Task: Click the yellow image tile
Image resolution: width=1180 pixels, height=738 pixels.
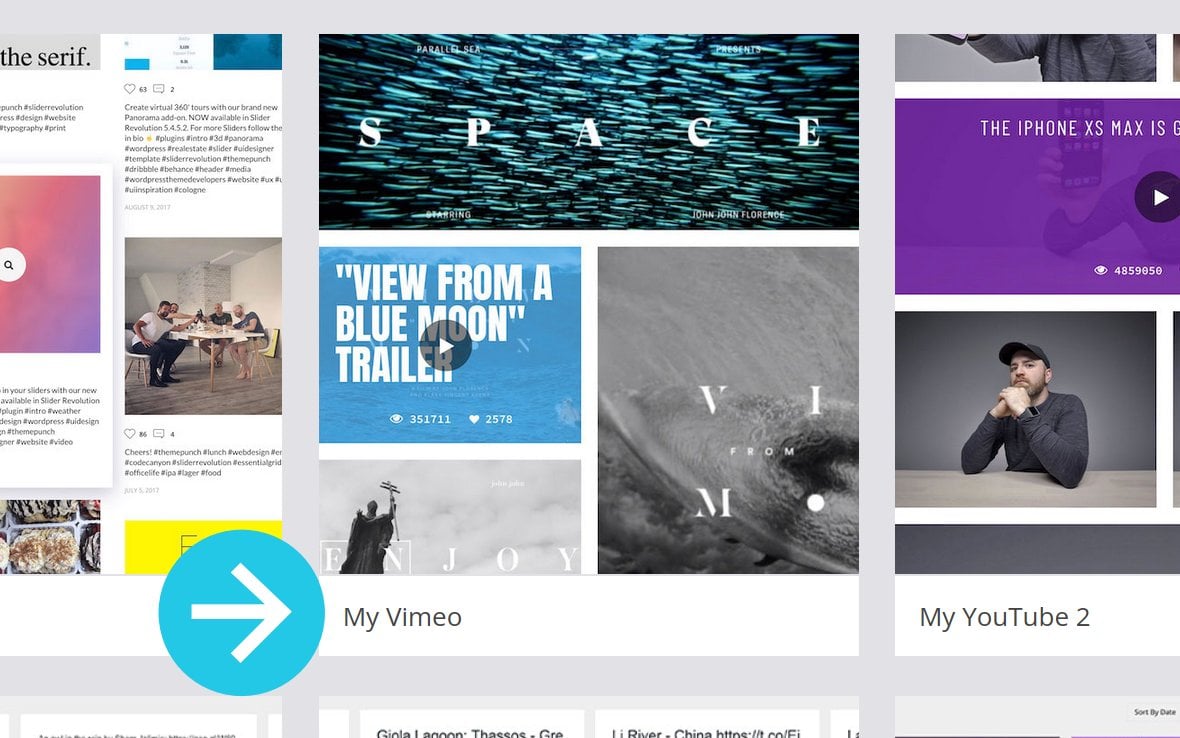Action: pyautogui.click(x=203, y=547)
